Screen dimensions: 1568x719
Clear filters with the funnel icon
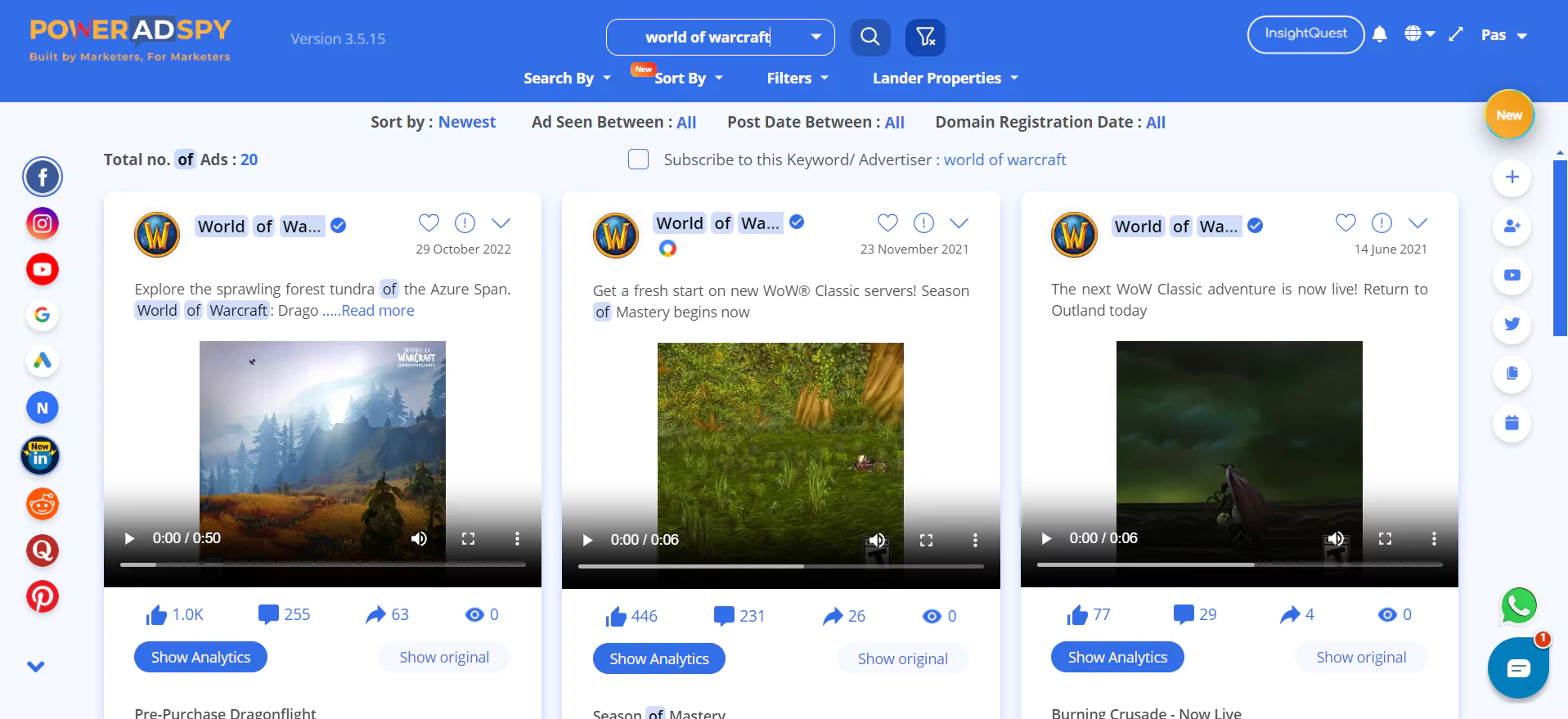[925, 37]
